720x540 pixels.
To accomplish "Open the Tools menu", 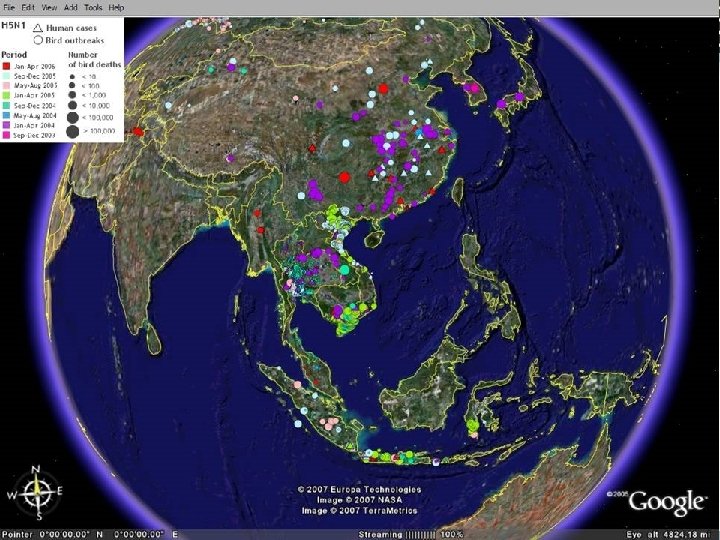I will click(x=93, y=7).
